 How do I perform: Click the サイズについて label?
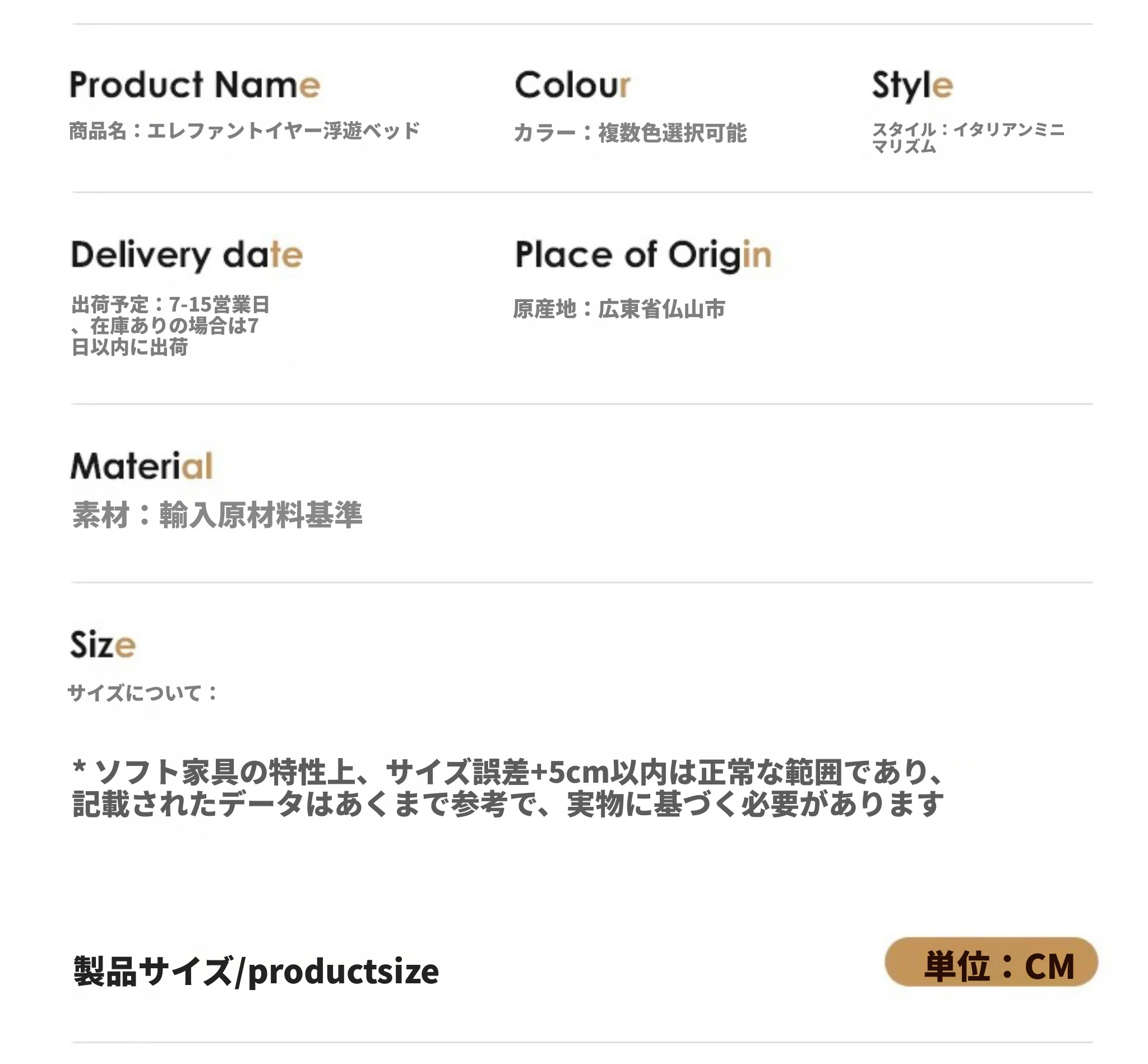[143, 692]
